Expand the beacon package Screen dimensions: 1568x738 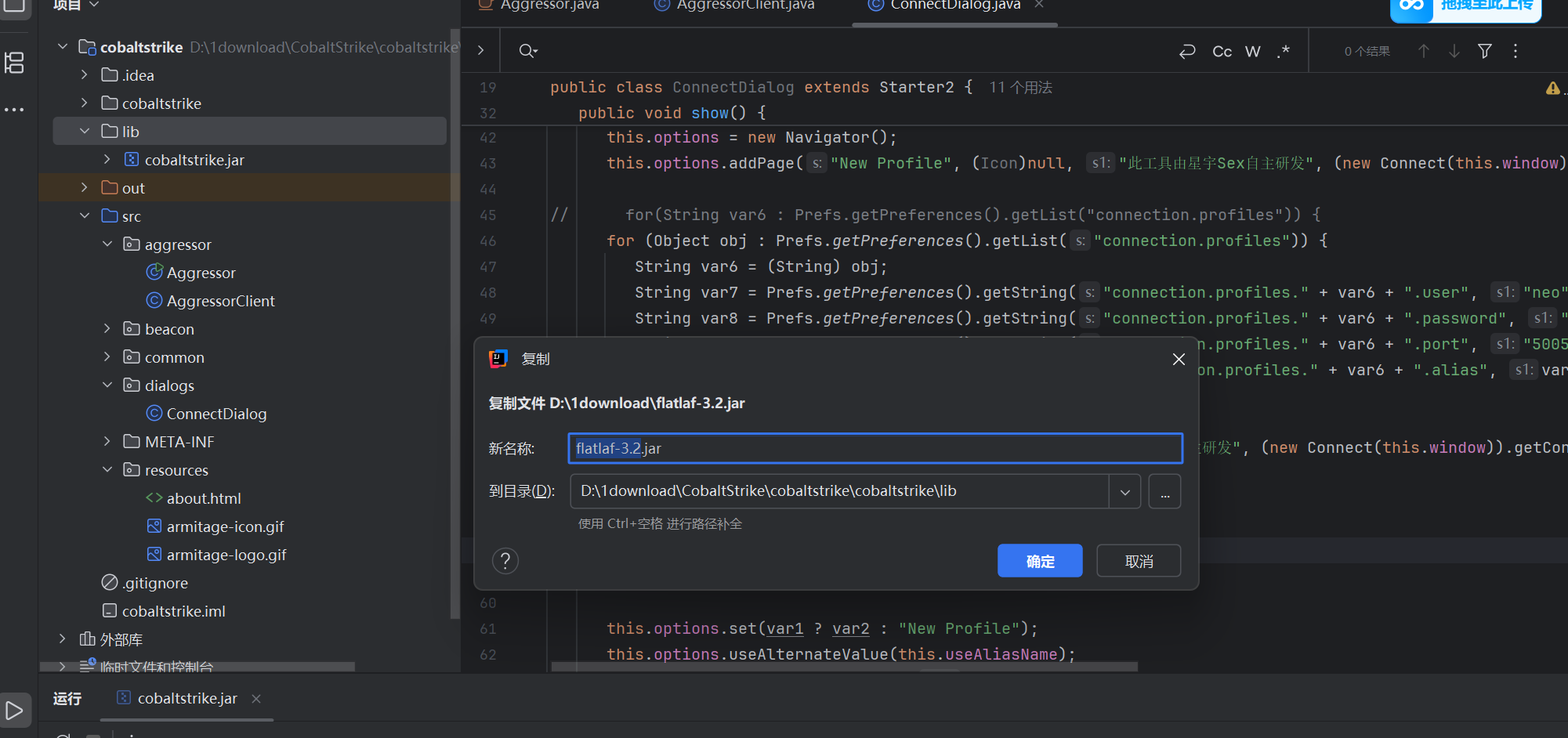[107, 329]
